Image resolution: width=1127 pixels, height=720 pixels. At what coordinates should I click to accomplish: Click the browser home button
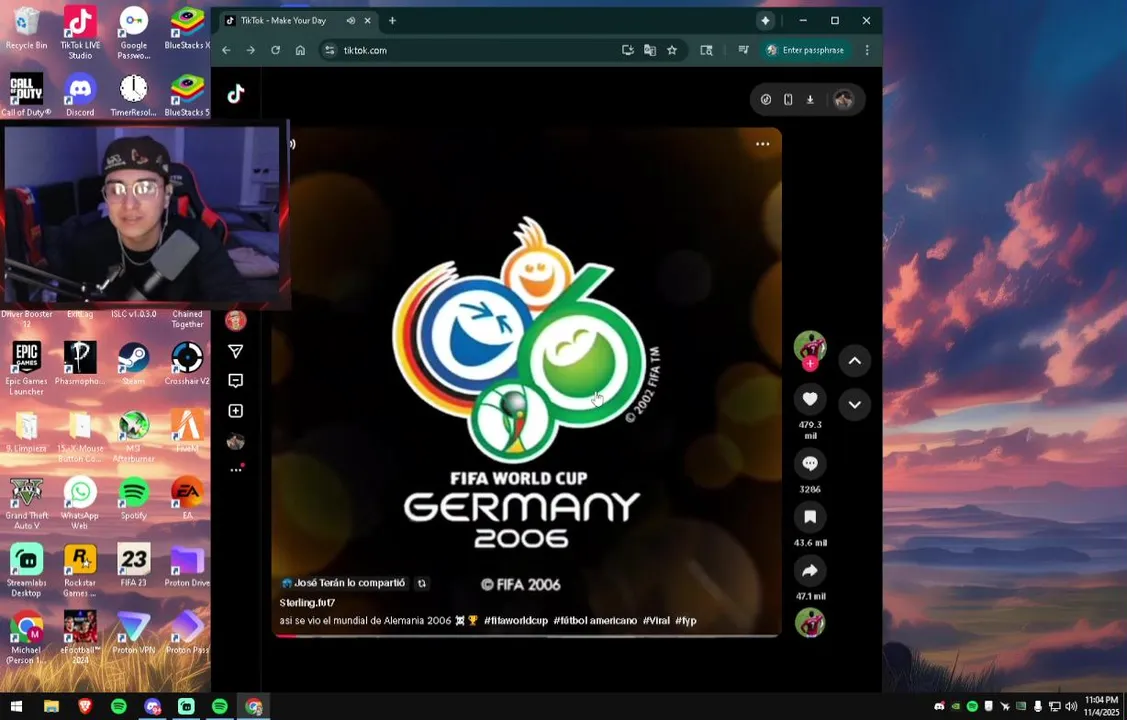(x=300, y=50)
